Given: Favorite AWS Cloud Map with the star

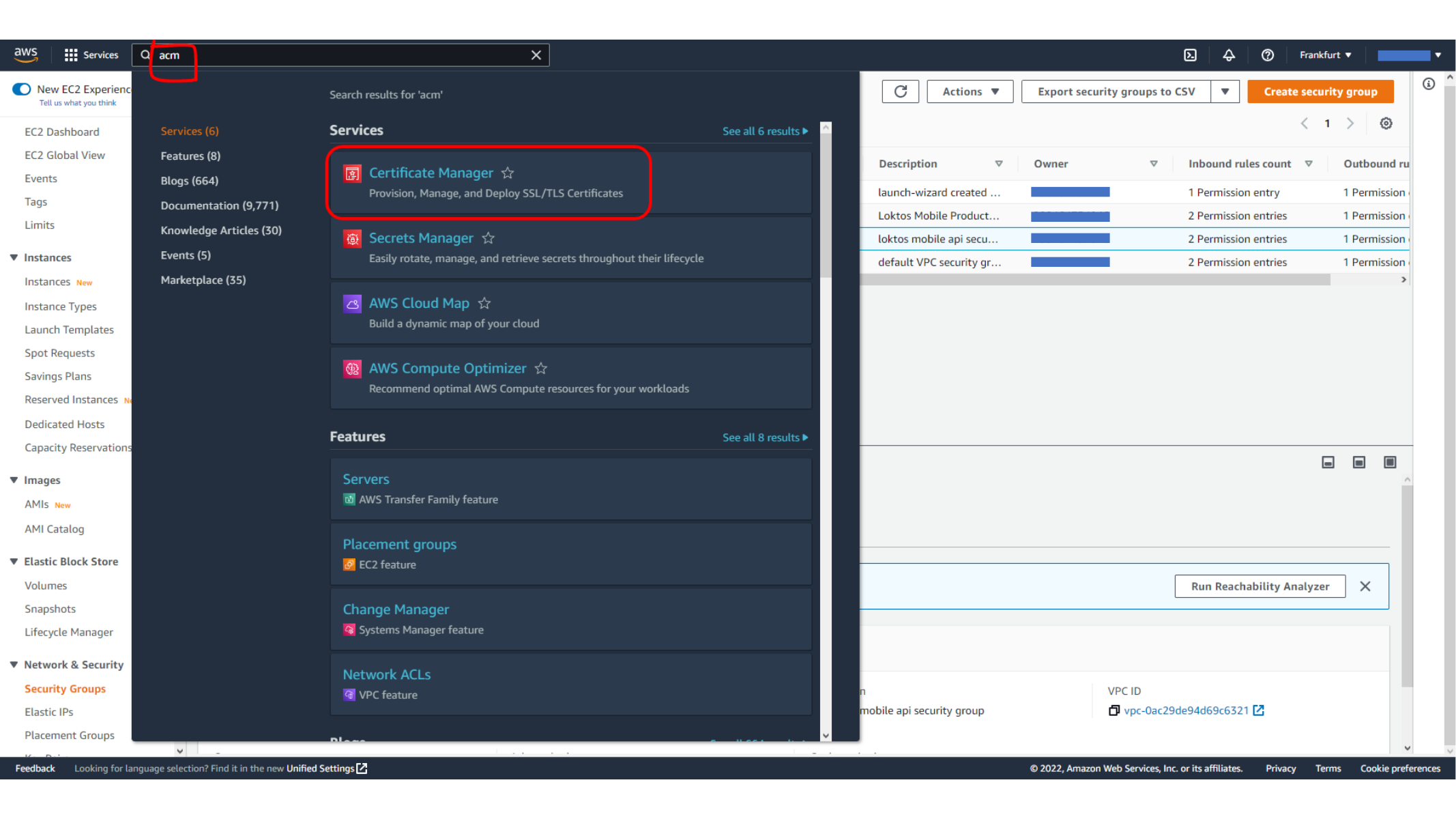Looking at the screenshot, I should tap(484, 302).
